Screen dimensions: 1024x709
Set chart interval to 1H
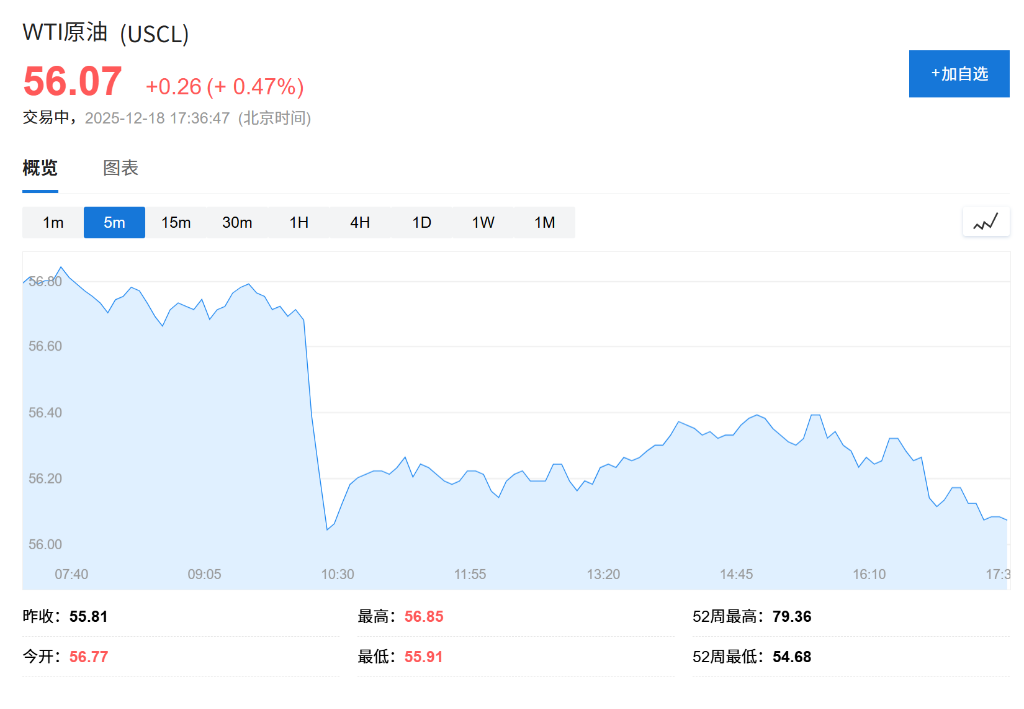click(299, 222)
